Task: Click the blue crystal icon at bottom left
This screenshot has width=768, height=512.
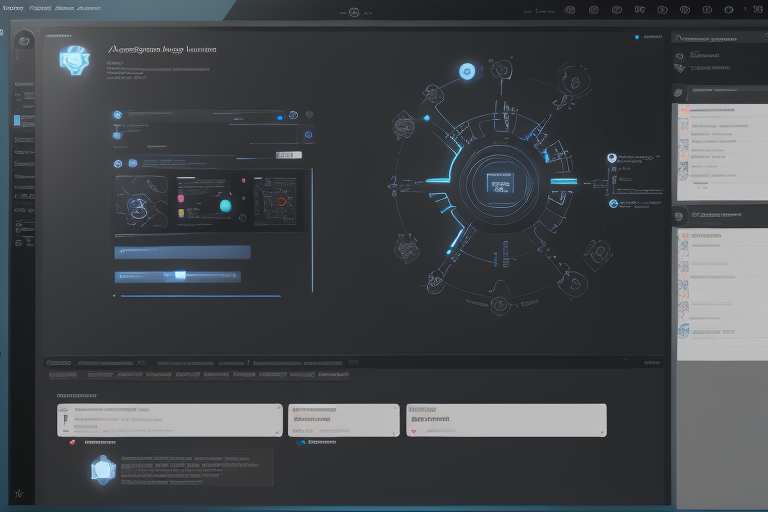Action: tap(103, 468)
